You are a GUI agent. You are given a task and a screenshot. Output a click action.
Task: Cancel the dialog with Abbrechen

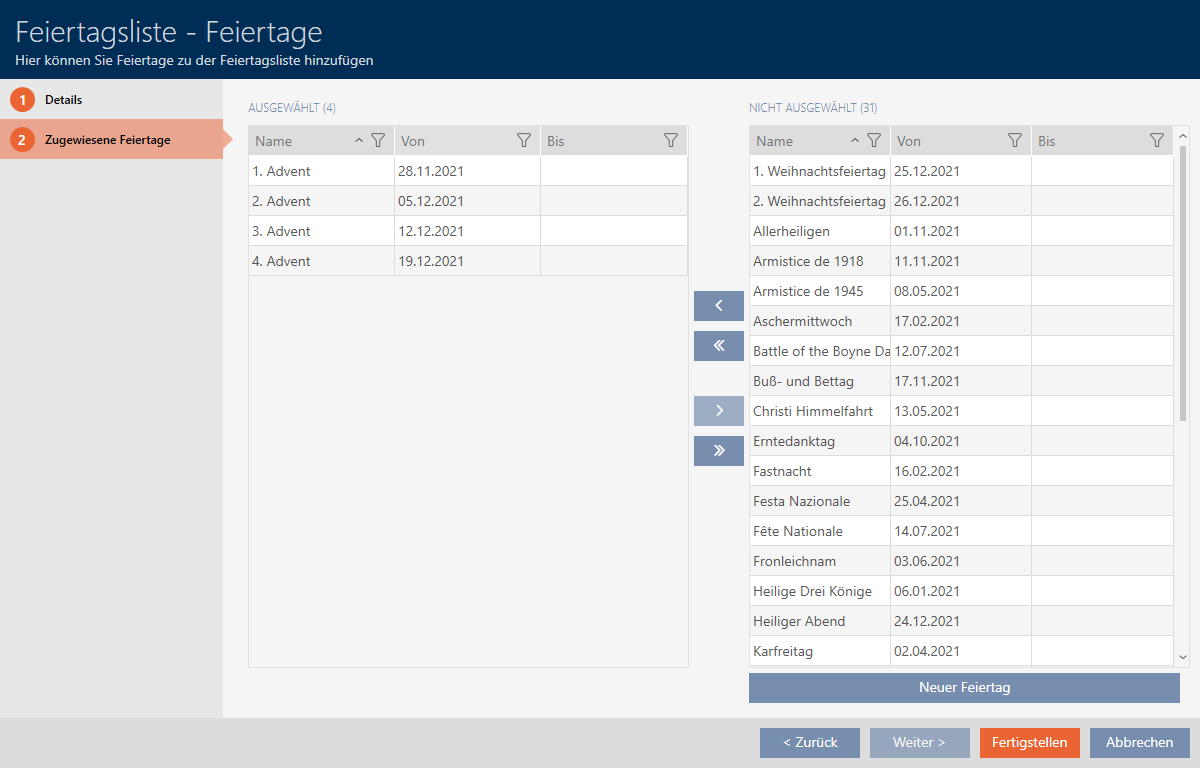[1139, 743]
